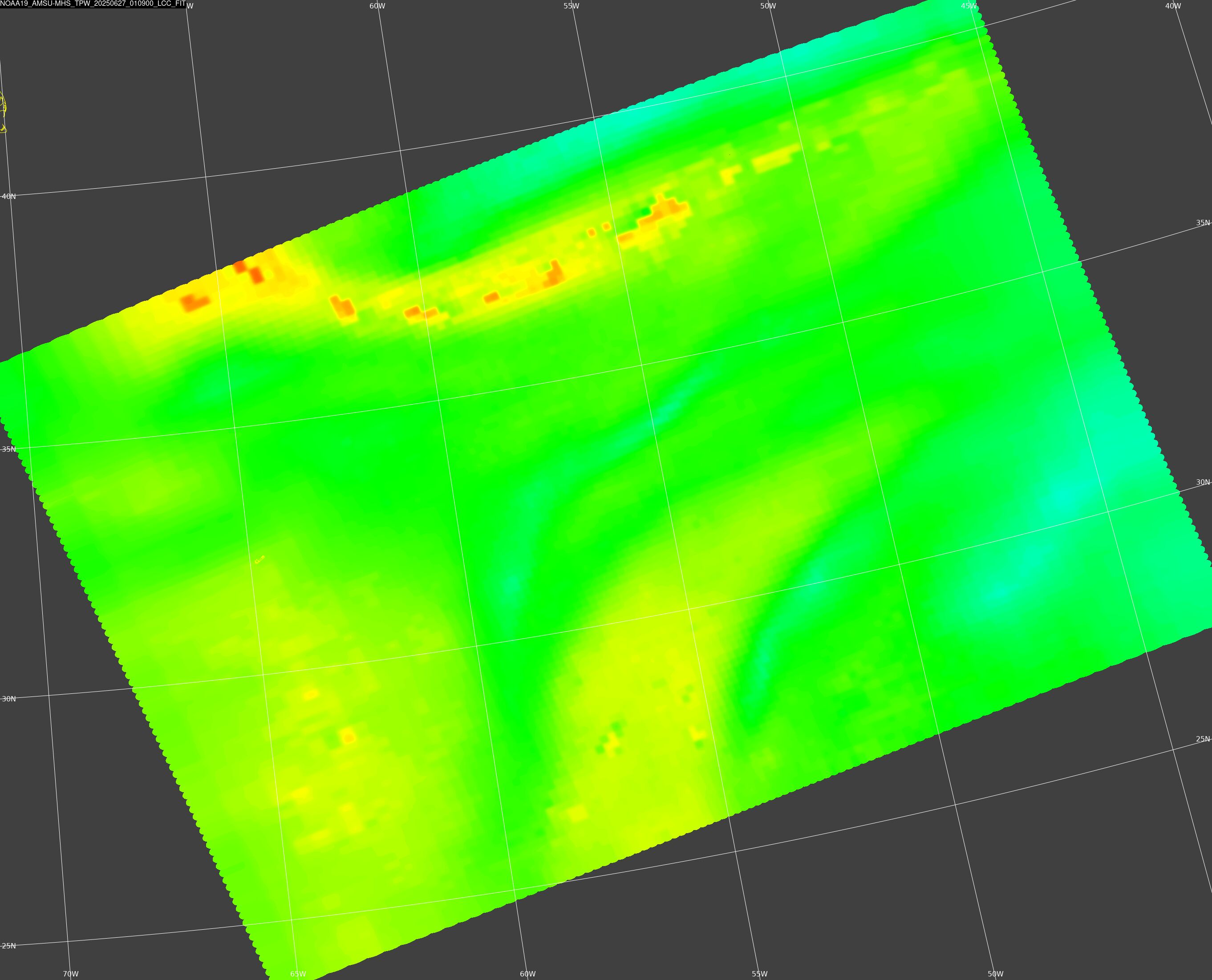
Task: Click the 25N label on the left edge
Action: pyautogui.click(x=9, y=946)
